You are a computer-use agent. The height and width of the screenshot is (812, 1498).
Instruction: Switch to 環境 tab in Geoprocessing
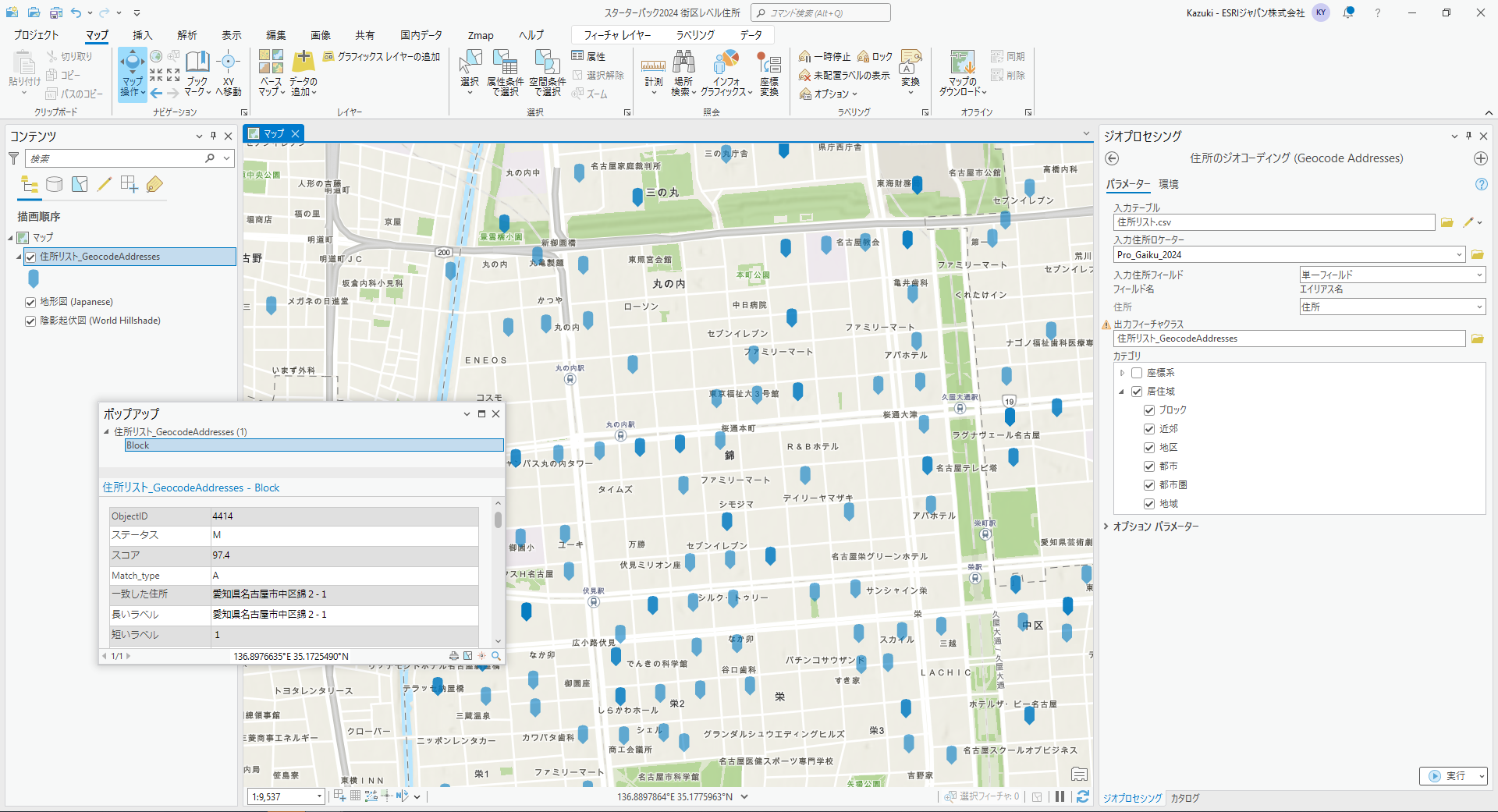coord(1169,185)
